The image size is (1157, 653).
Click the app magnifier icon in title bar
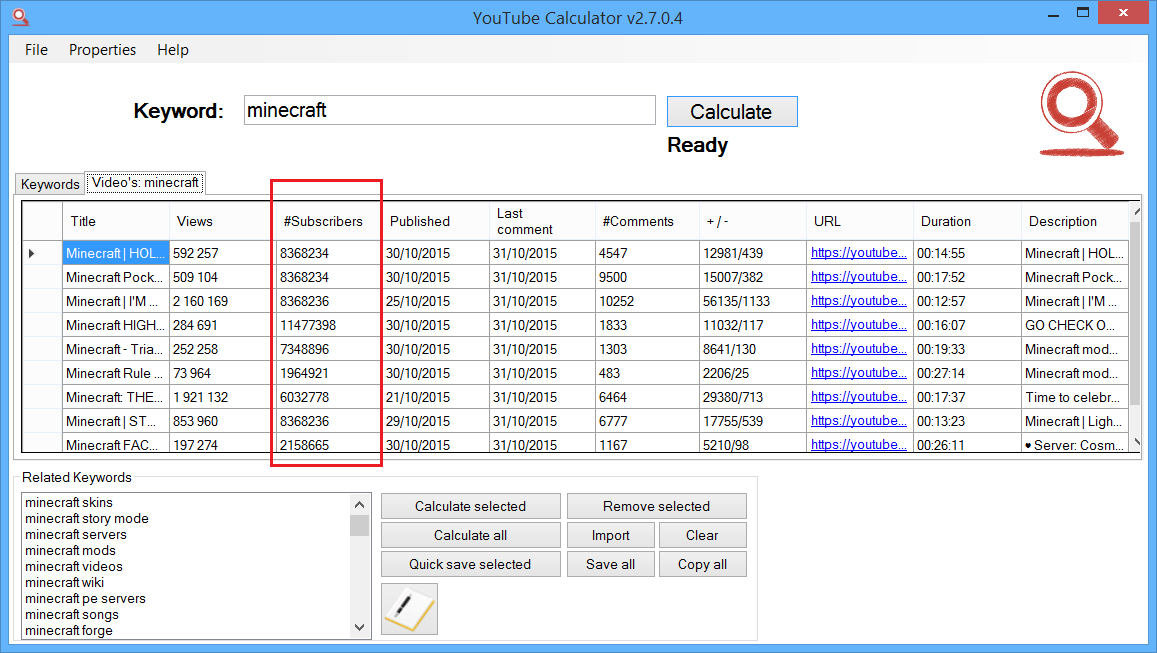(x=21, y=16)
